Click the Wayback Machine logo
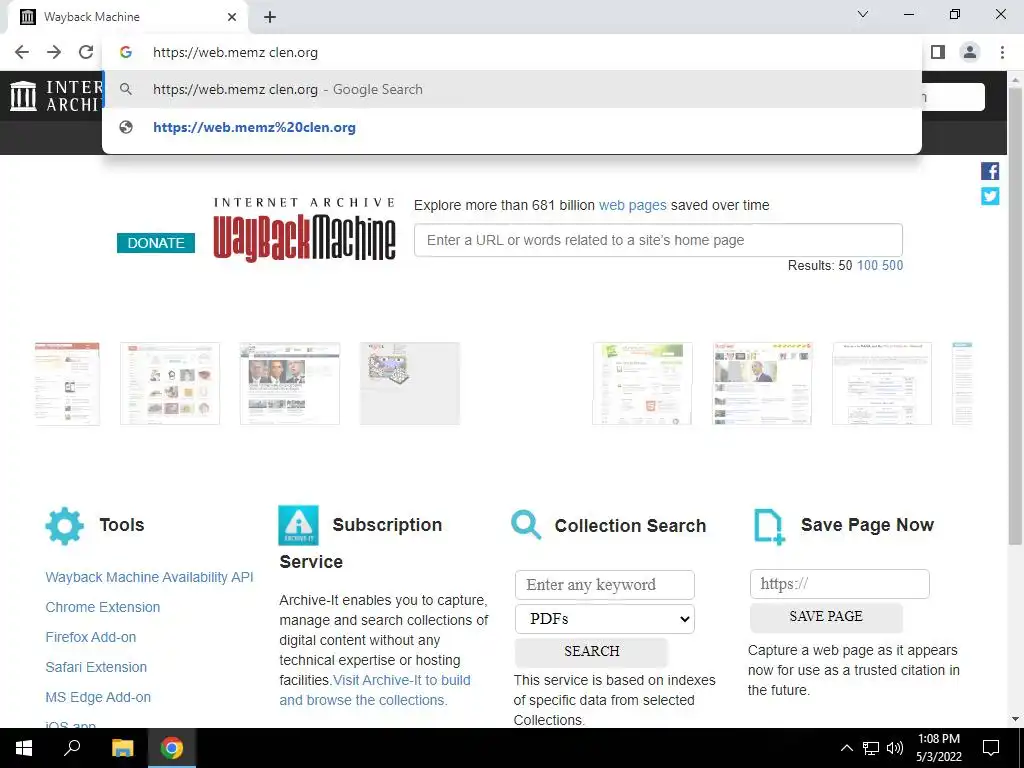This screenshot has width=1024, height=768. pyautogui.click(x=304, y=230)
